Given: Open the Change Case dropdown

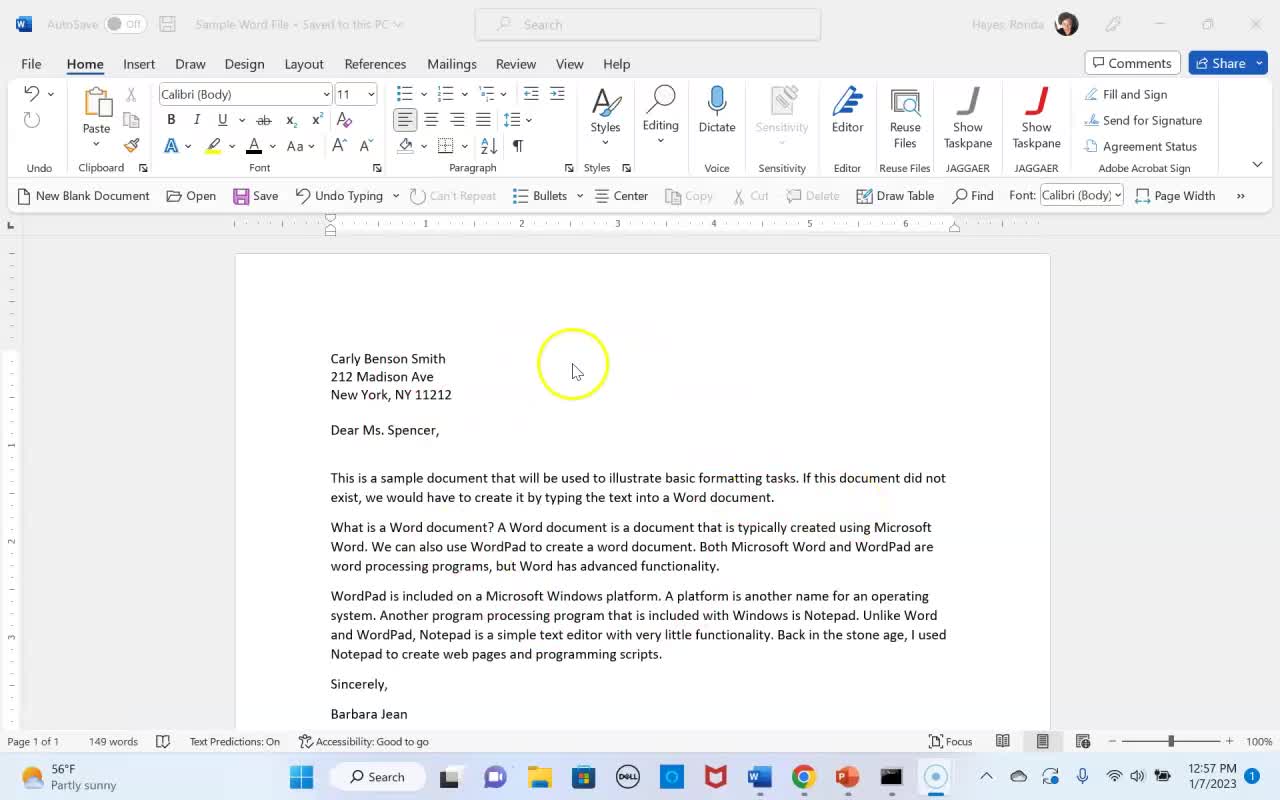Looking at the screenshot, I should coord(300,146).
